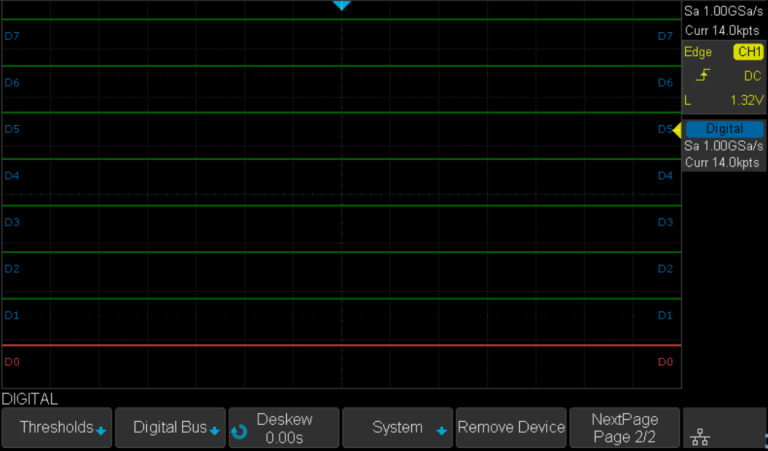Open the System dropdown menu
768x451 pixels.
pos(398,428)
